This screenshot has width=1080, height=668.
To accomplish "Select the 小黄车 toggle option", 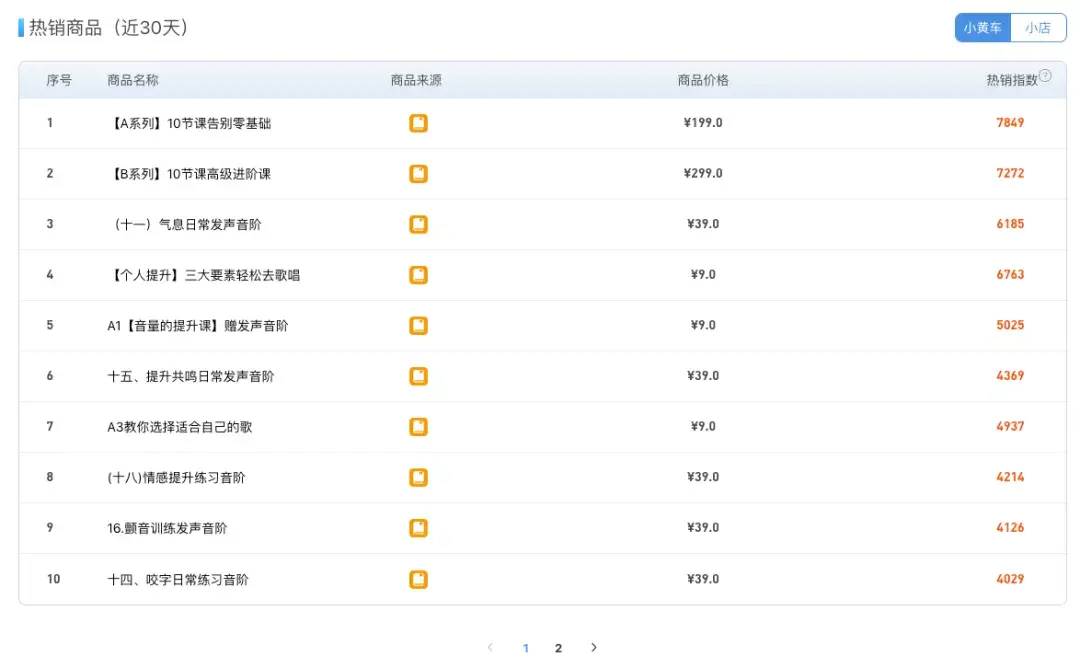I will coord(982,28).
